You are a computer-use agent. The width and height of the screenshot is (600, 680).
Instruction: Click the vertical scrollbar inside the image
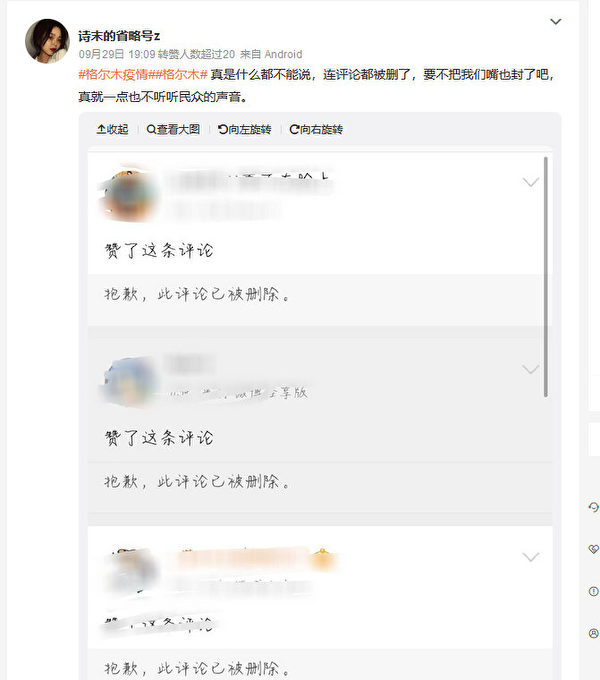click(x=545, y=277)
